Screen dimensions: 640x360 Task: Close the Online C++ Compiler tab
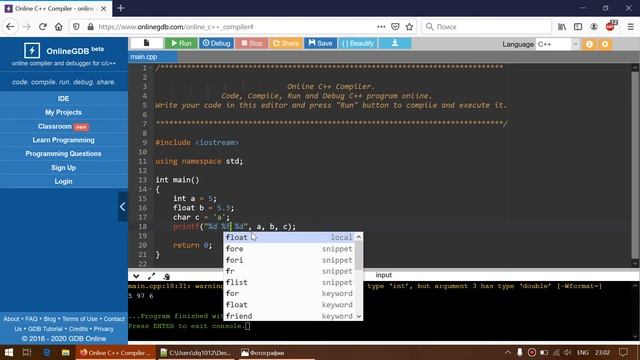104,8
